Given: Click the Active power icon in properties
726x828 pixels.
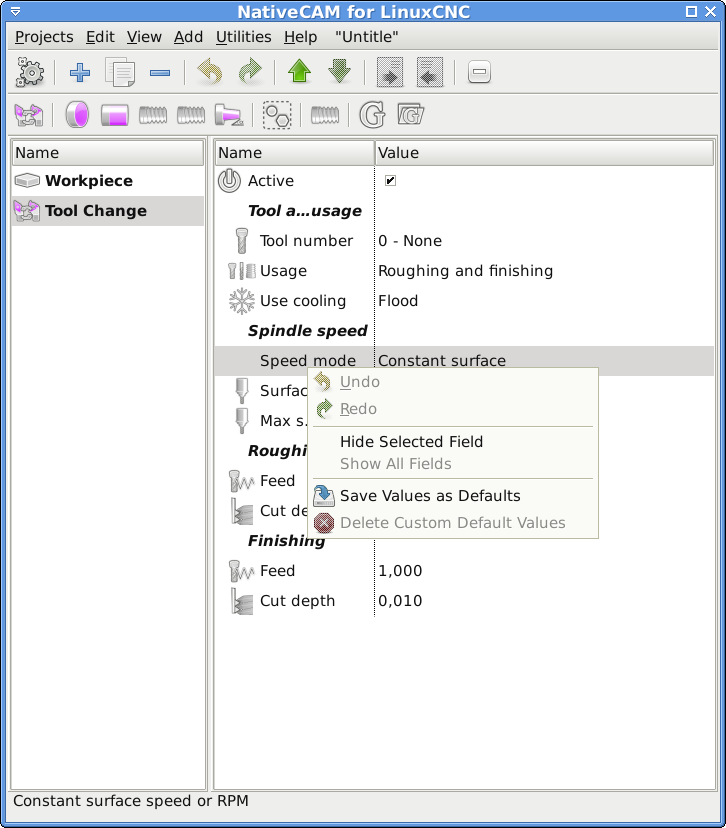Looking at the screenshot, I should [230, 181].
